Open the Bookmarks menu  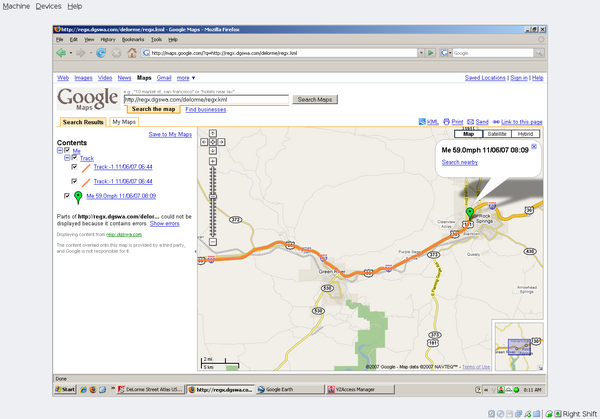coord(133,39)
